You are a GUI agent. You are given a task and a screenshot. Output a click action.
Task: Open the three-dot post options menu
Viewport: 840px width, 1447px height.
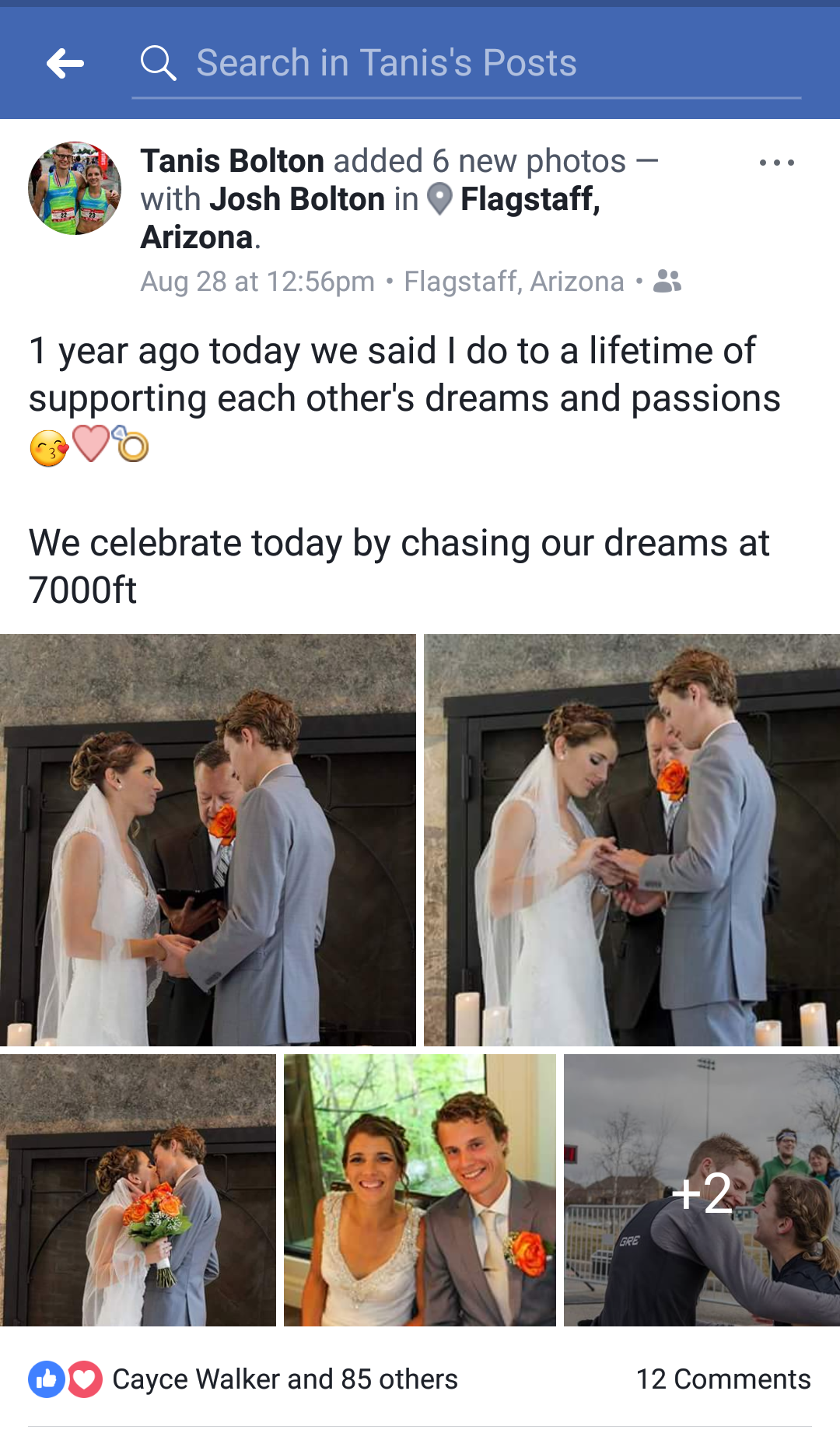(776, 163)
